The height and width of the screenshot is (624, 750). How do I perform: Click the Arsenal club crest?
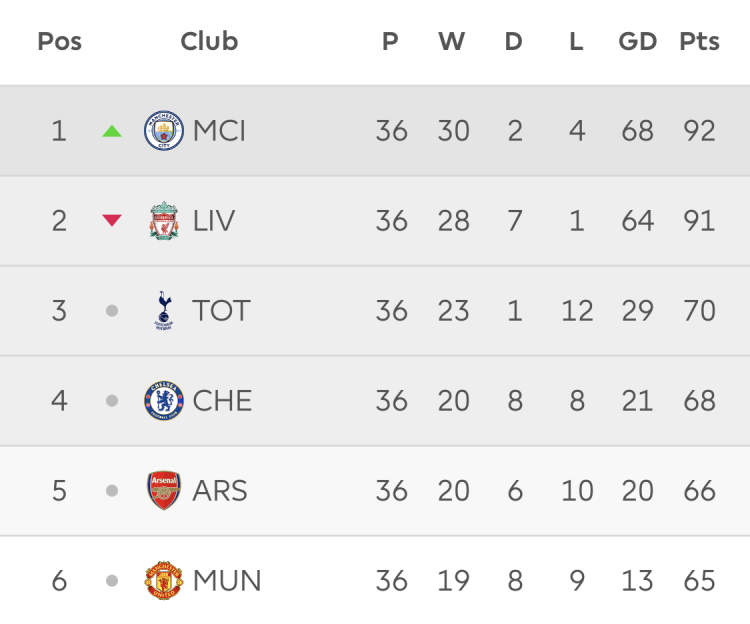pyautogui.click(x=164, y=491)
